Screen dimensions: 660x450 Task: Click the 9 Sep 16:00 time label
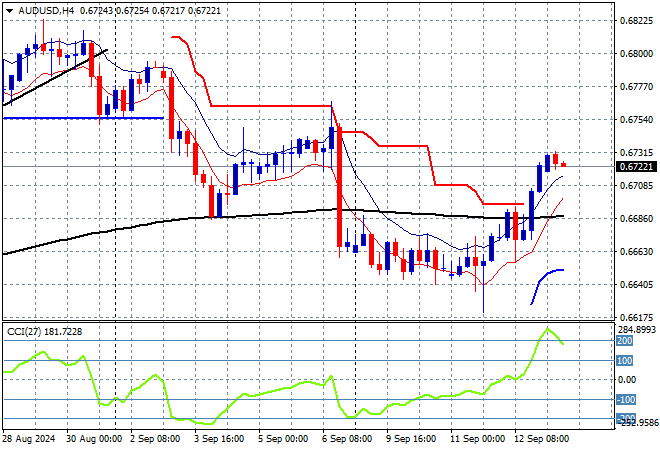click(x=410, y=439)
